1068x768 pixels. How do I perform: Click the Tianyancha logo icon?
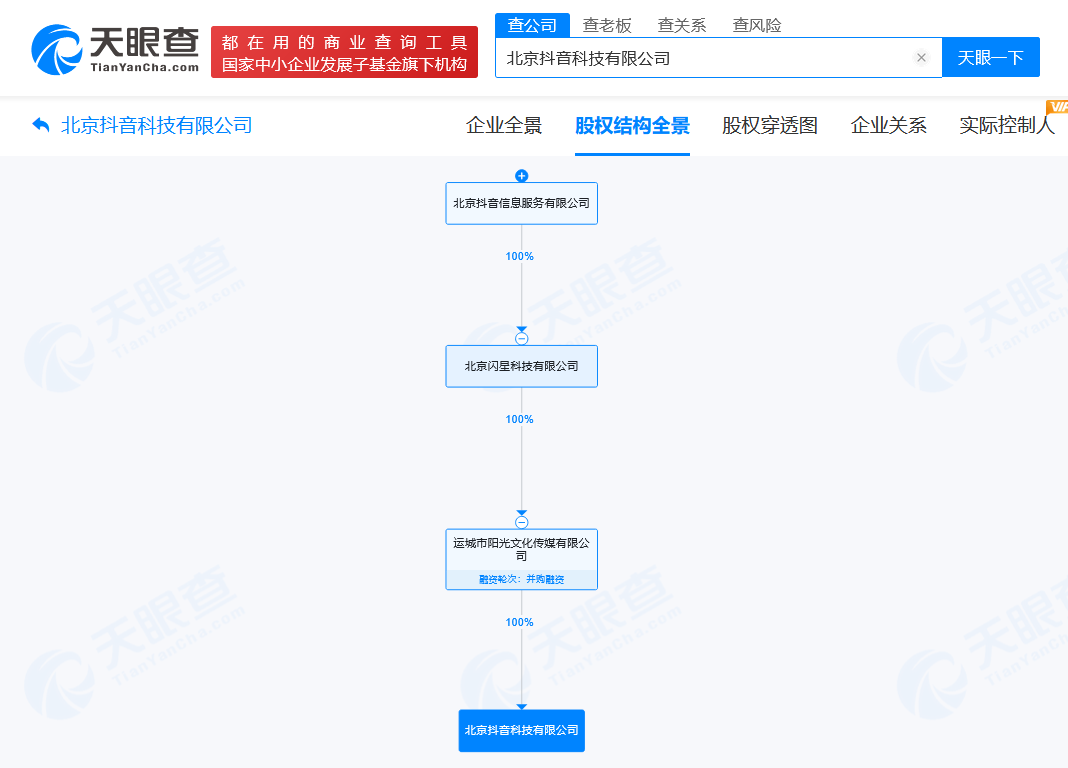57,50
